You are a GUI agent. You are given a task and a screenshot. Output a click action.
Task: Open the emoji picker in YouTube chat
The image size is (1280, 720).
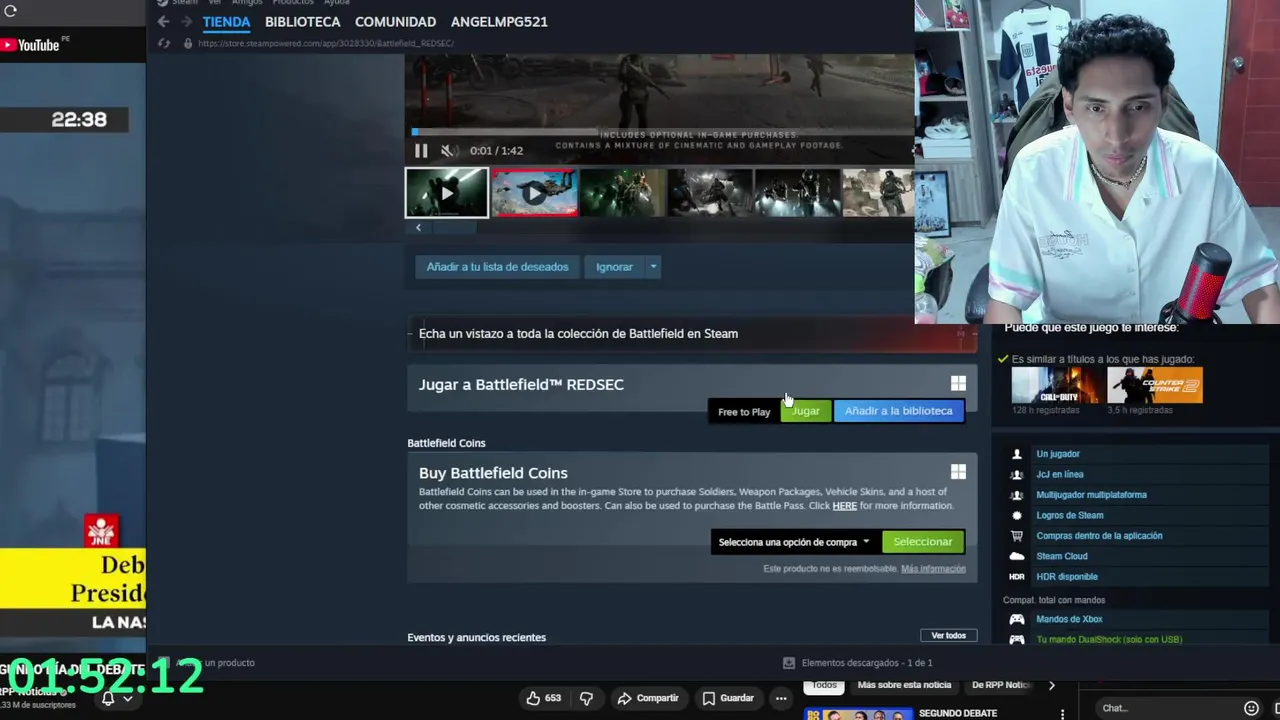point(1251,708)
